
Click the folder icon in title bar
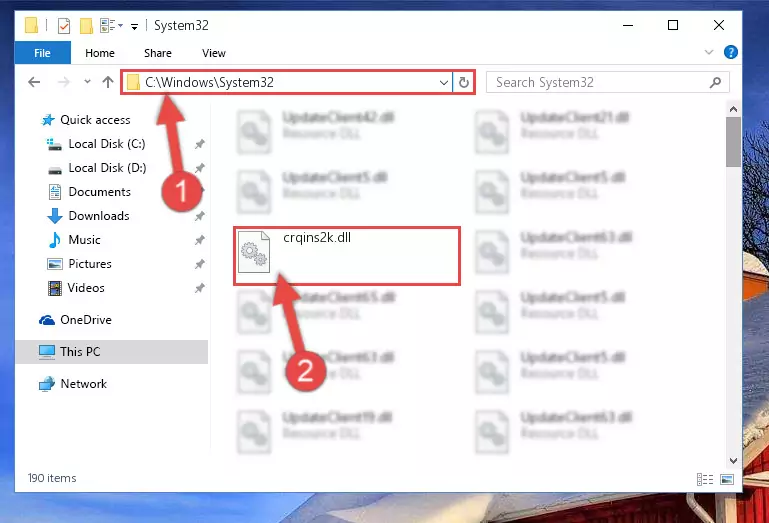click(31, 25)
